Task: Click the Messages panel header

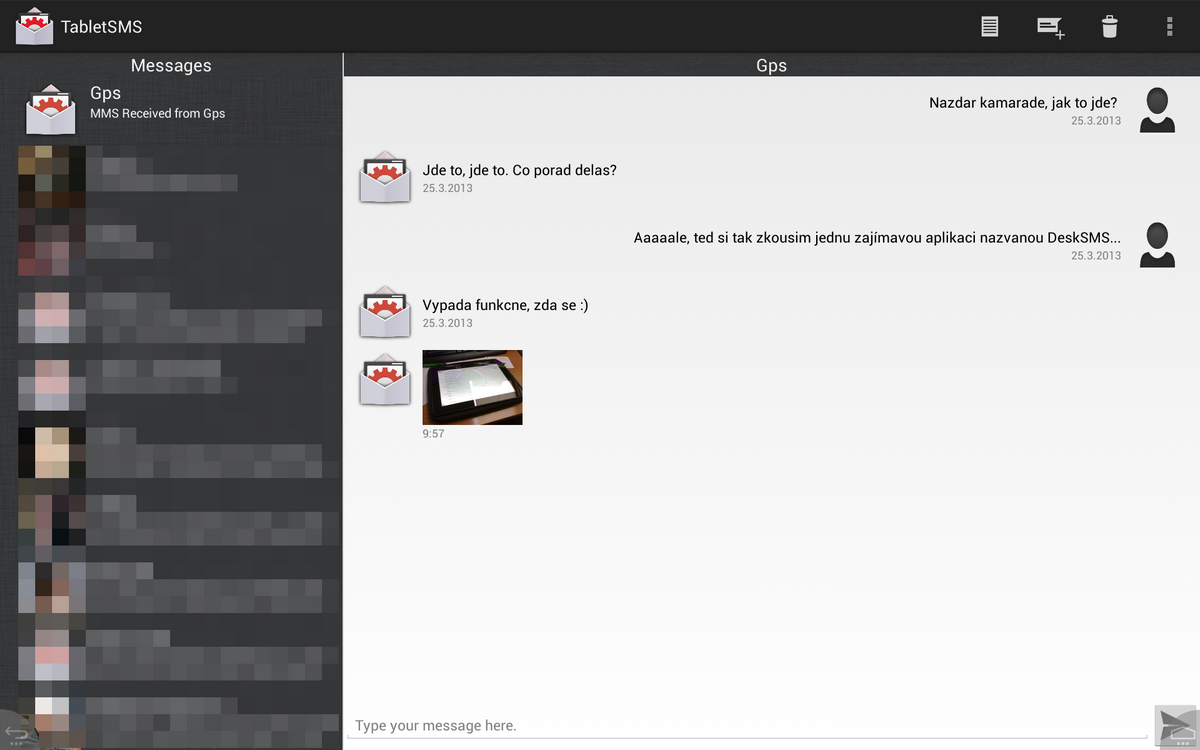Action: pos(171,65)
